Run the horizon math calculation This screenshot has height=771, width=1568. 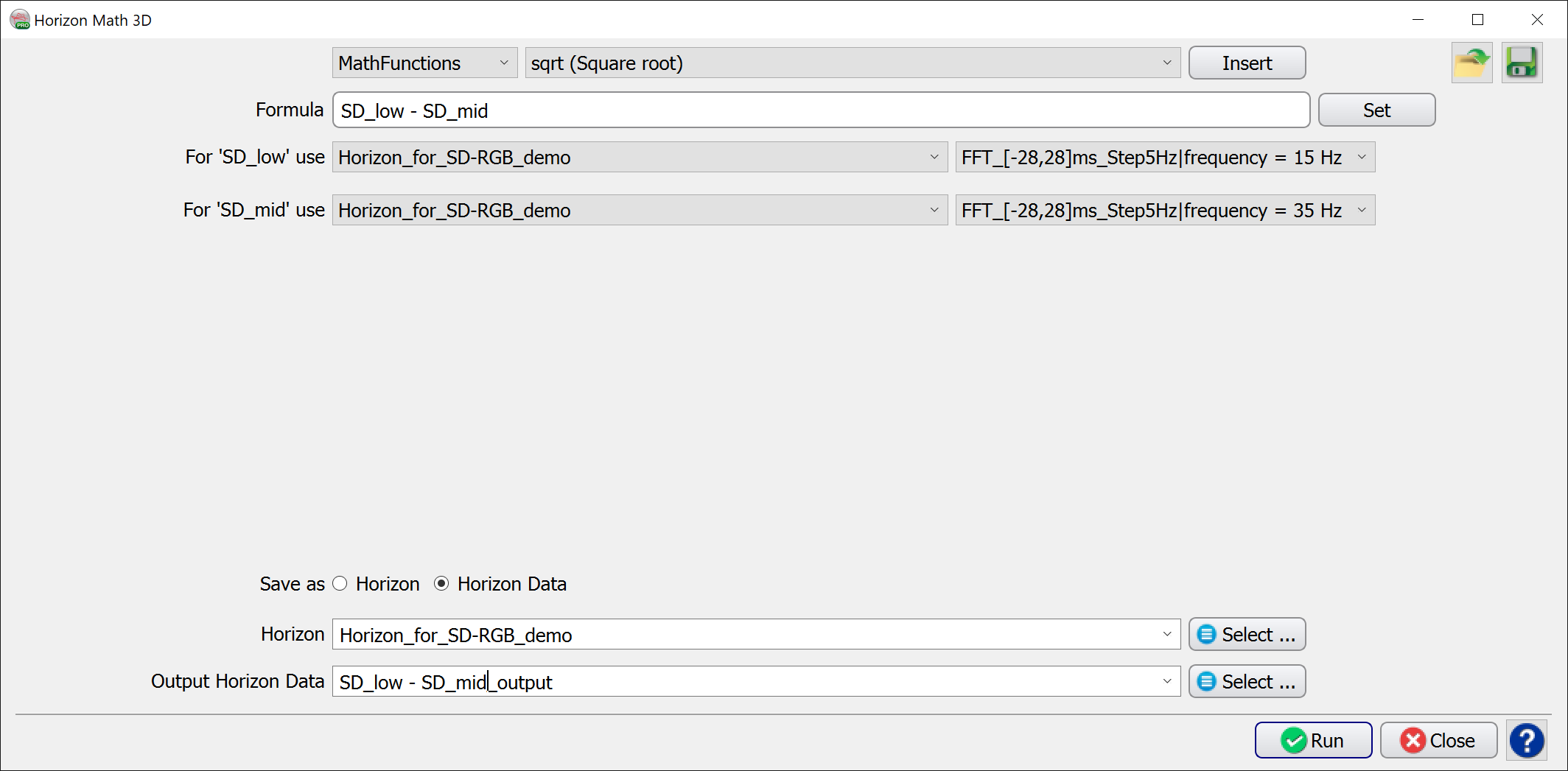[1313, 740]
